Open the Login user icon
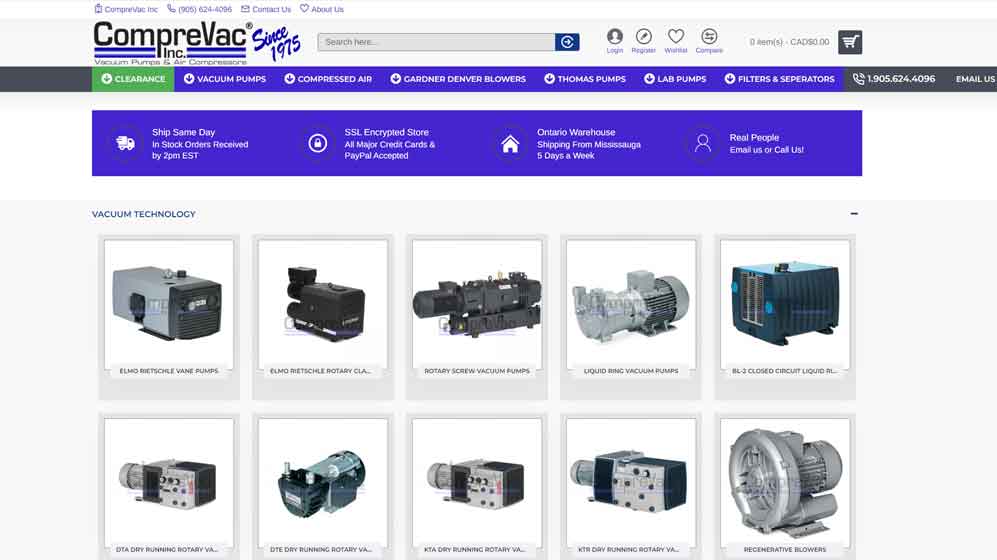 click(x=614, y=37)
